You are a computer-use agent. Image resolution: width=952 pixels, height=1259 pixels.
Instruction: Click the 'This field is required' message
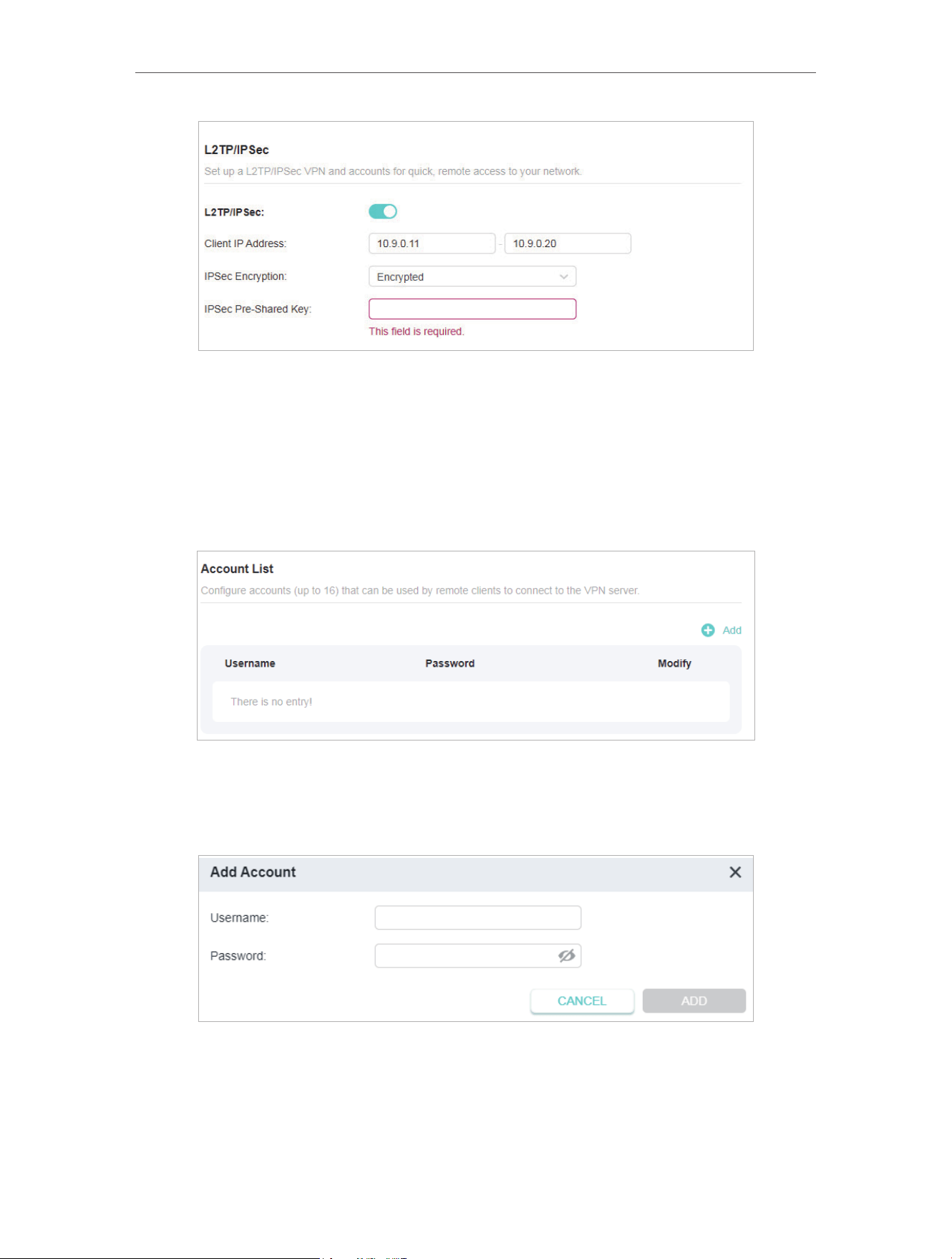pyautogui.click(x=417, y=332)
